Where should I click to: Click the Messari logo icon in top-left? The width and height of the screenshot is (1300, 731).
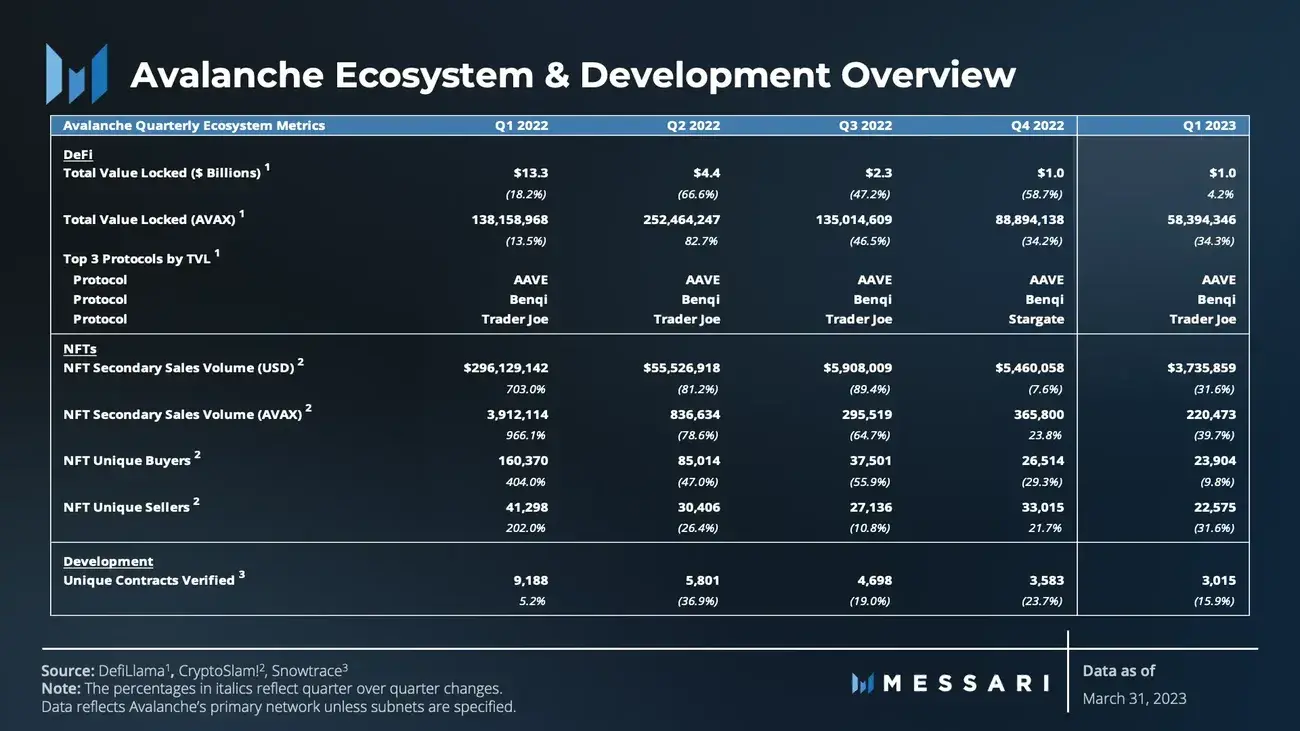coord(76,74)
